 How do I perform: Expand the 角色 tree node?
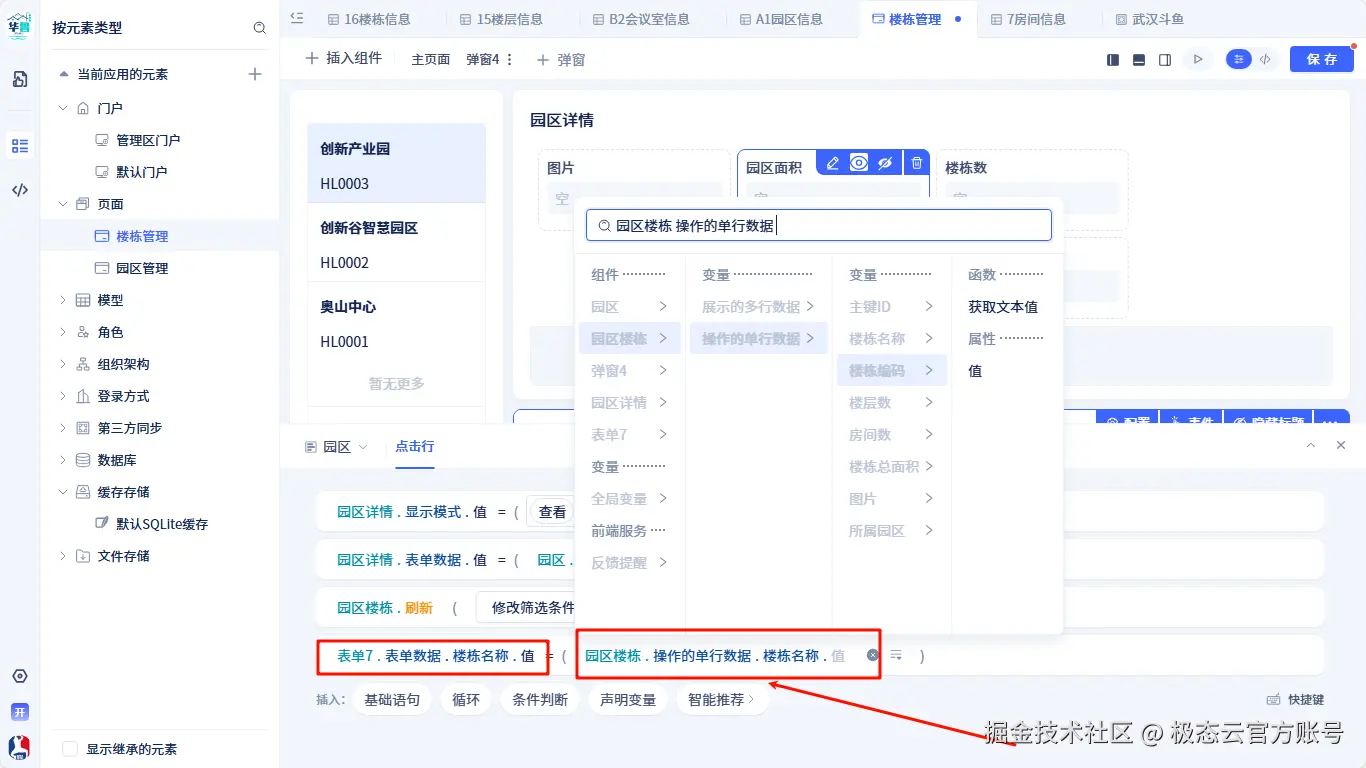[x=63, y=332]
